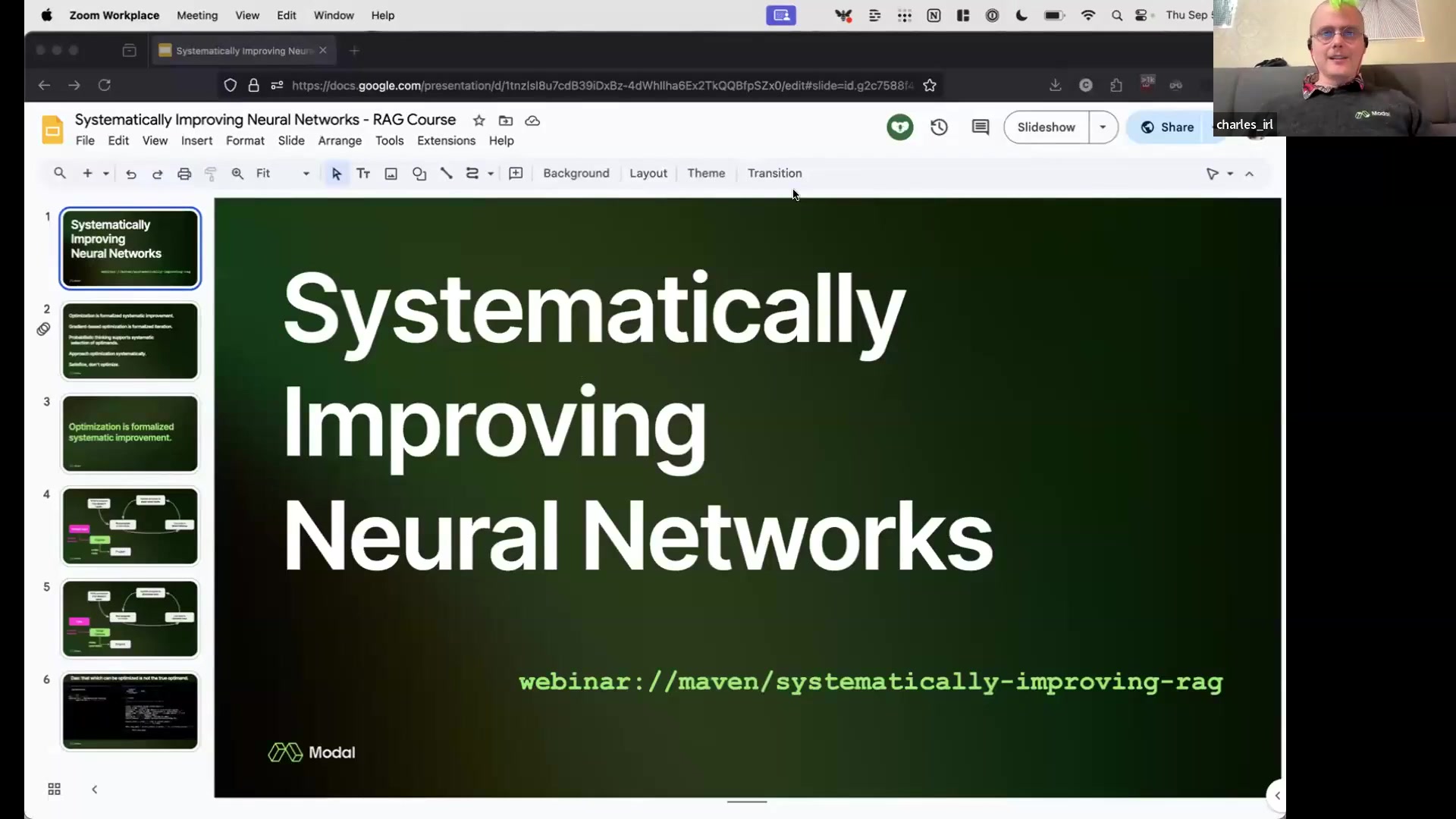Open the Extensions menu
Viewport: 1456px width, 819px height.
point(446,141)
